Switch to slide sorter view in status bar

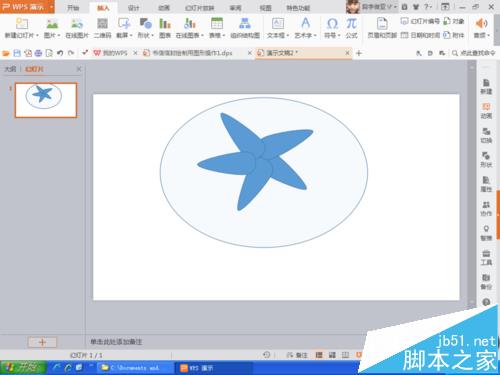332,355
